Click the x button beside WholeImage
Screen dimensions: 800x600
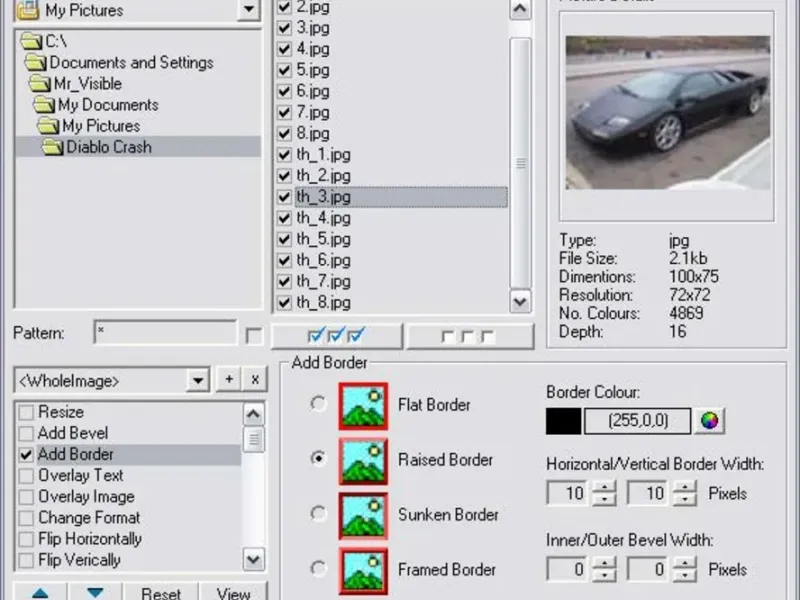(255, 379)
